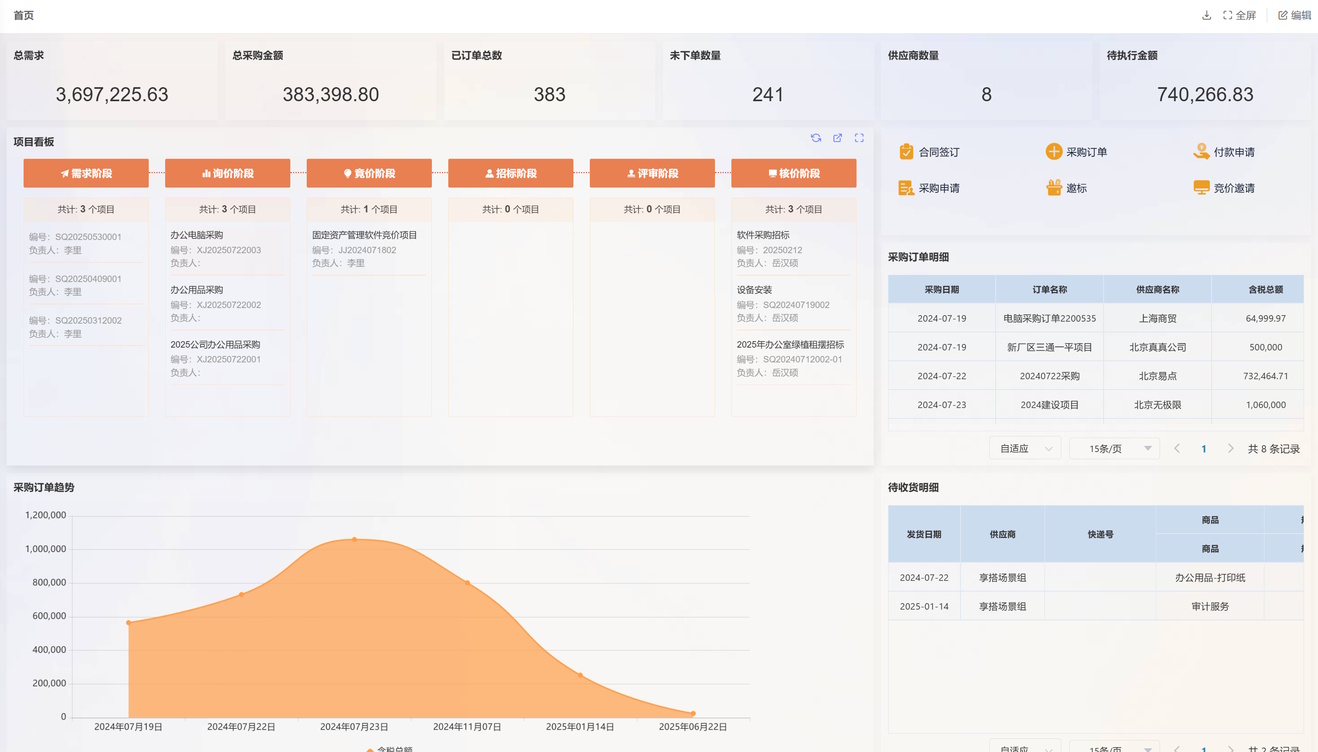Open 项目看板 in new window icon
Viewport: 1318px width, 752px height.
pos(838,138)
